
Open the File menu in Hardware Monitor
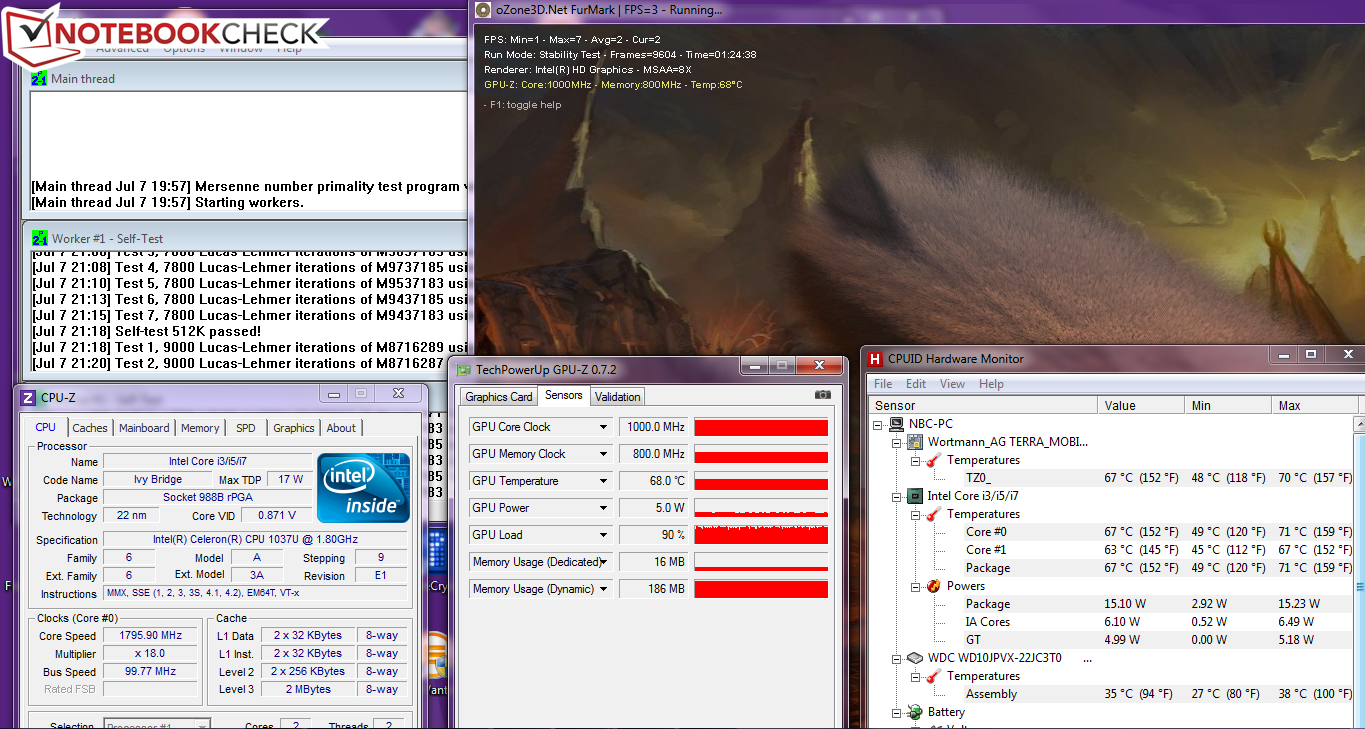[x=883, y=384]
